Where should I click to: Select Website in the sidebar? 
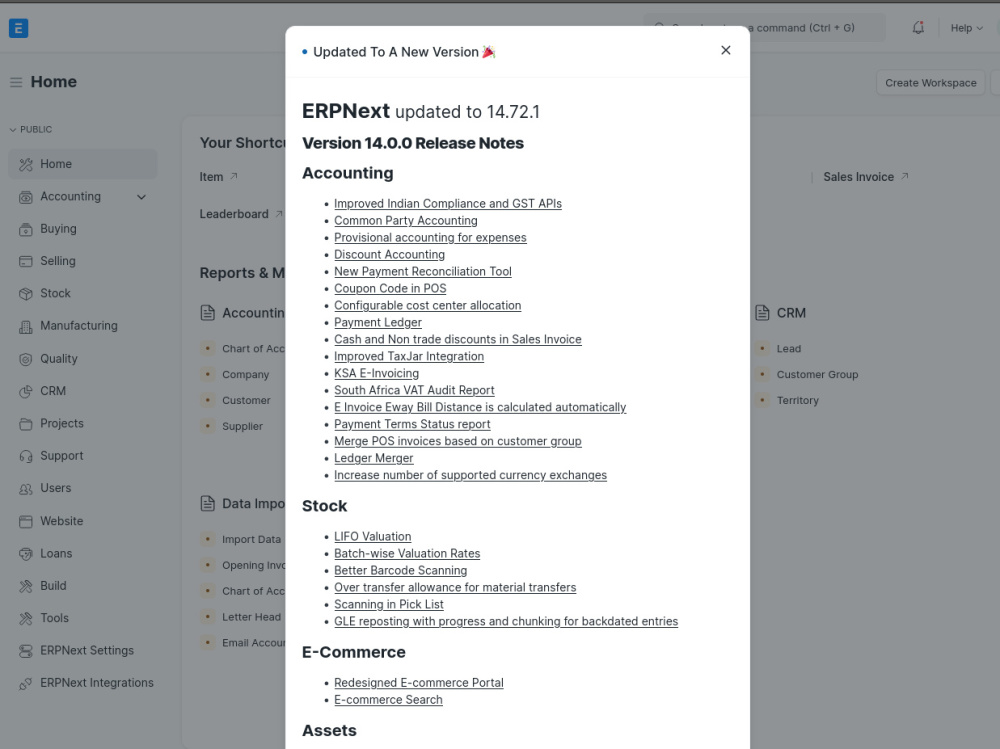click(x=83, y=521)
